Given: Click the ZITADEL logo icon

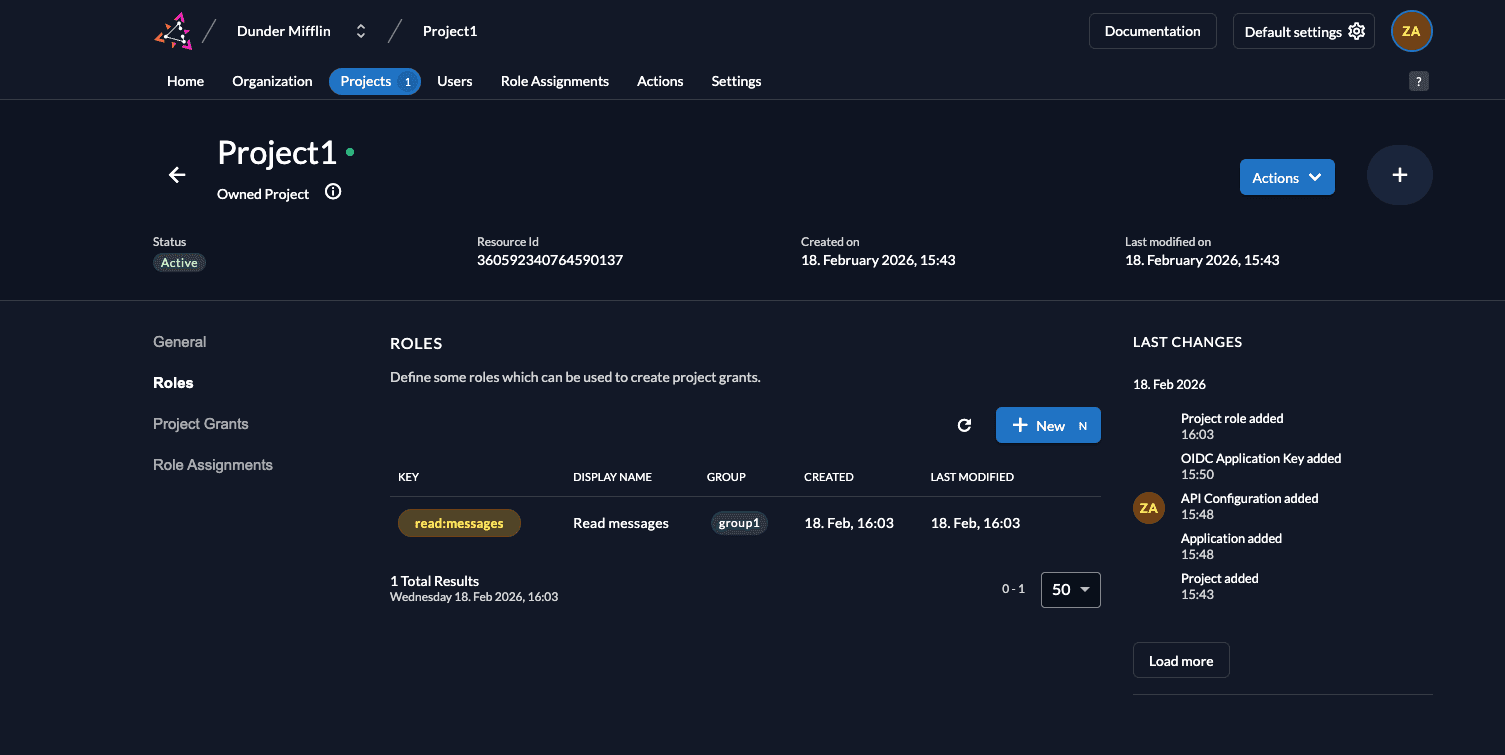Looking at the screenshot, I should click(173, 31).
